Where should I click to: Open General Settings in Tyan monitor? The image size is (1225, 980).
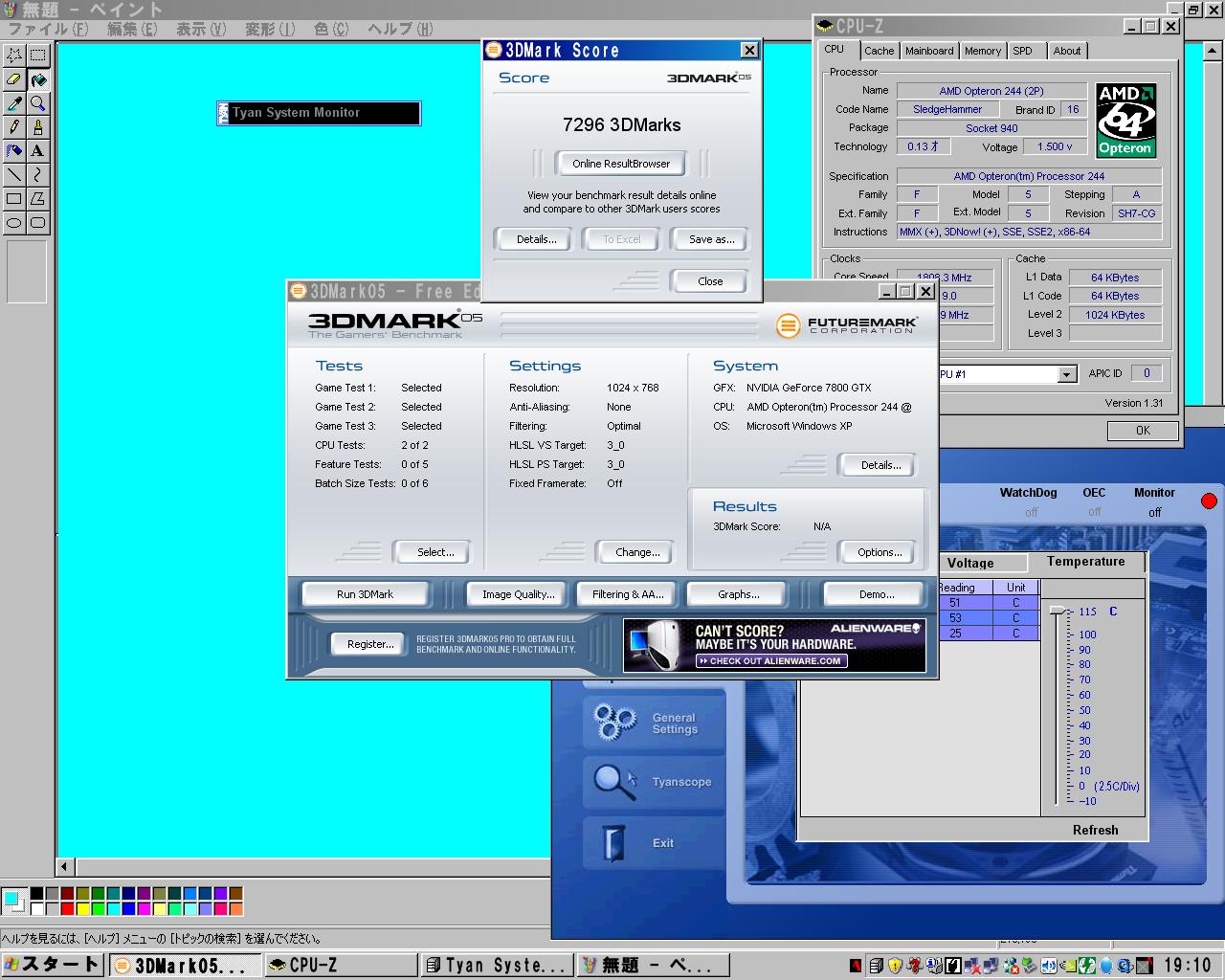click(655, 723)
